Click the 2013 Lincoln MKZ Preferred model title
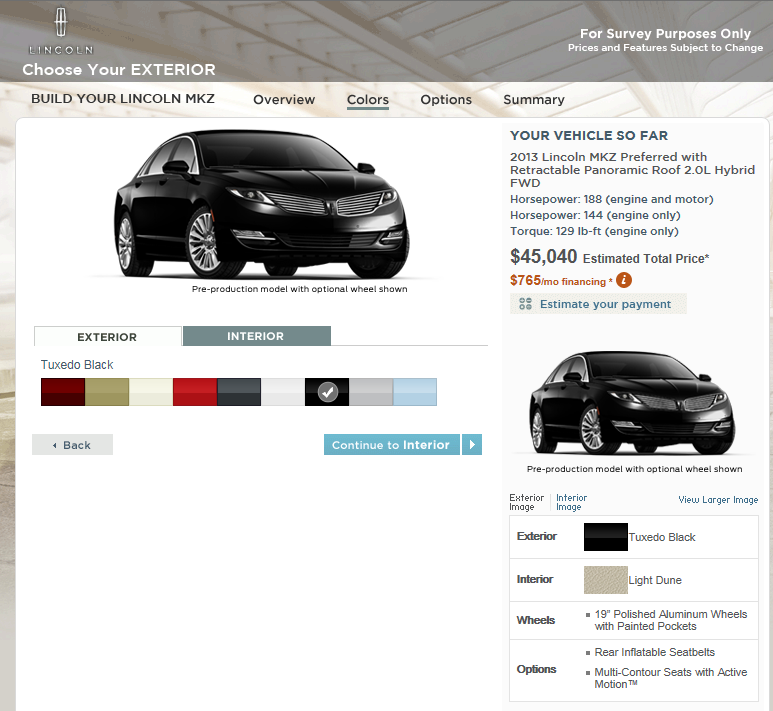Screen dimensions: 773x711 tap(632, 170)
